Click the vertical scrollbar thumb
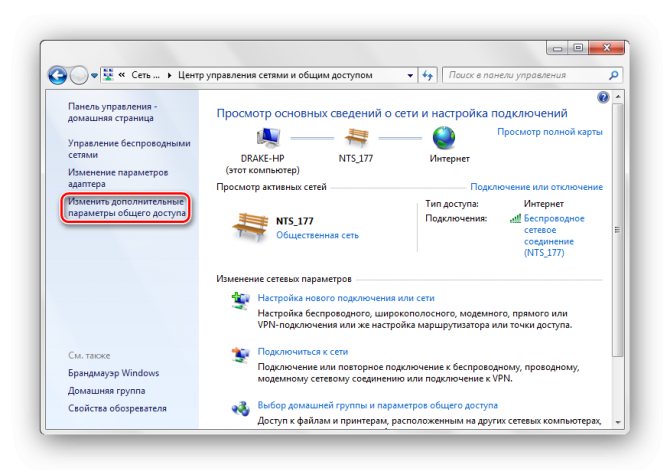 pyautogui.click(x=617, y=230)
